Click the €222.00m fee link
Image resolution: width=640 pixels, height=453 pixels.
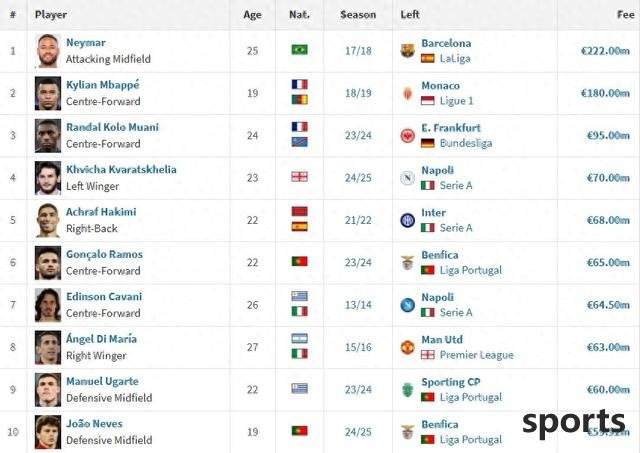point(605,51)
